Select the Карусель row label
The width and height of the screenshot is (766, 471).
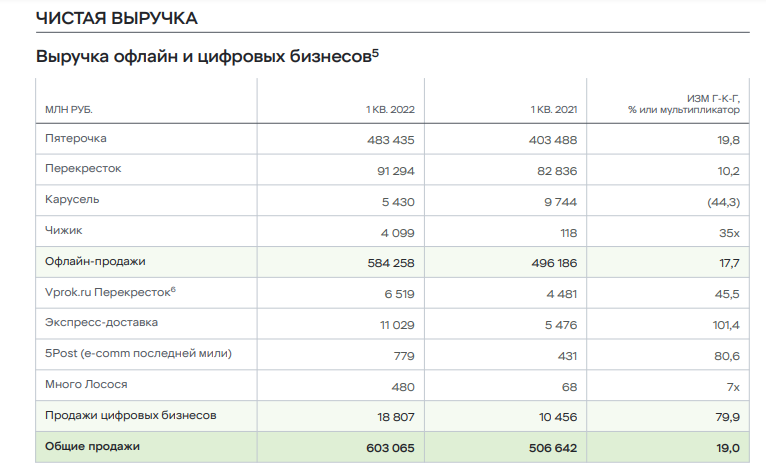coord(72,200)
